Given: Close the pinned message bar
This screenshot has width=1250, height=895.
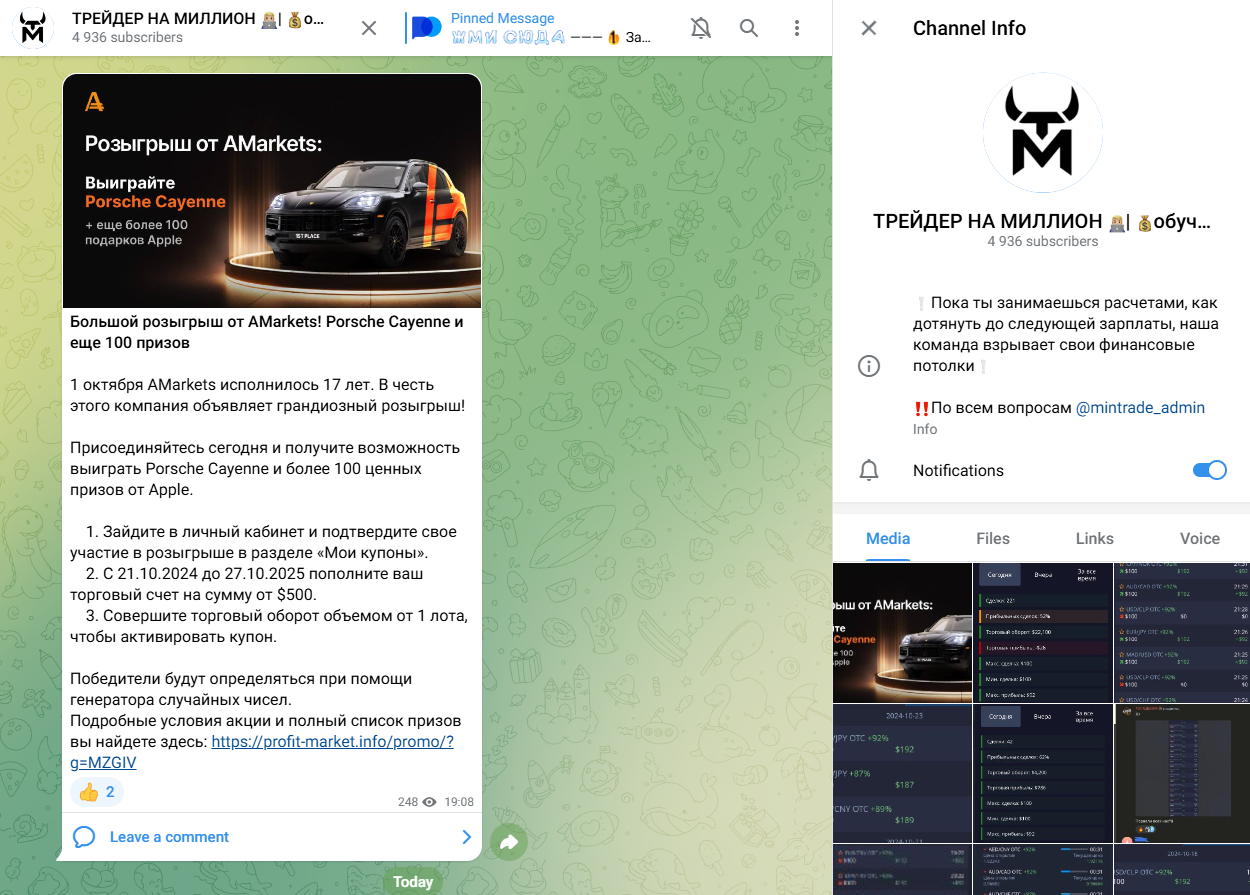Looking at the screenshot, I should (369, 28).
